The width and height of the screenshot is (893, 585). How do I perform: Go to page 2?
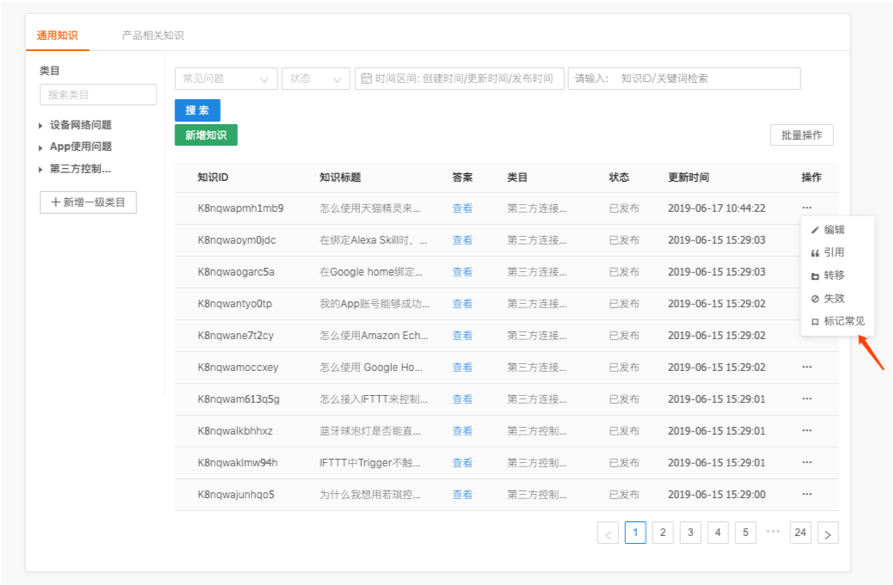[x=663, y=533]
